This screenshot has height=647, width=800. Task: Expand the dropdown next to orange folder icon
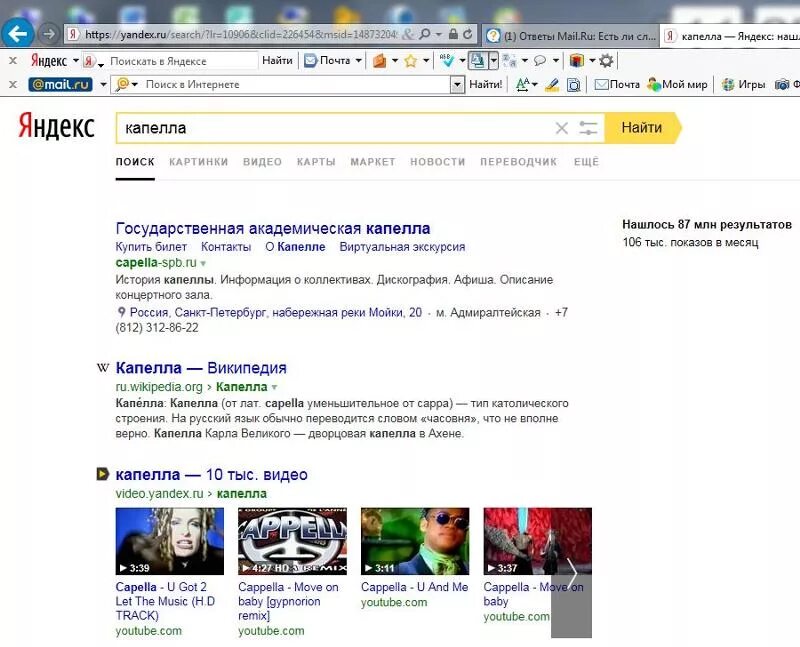(394, 61)
